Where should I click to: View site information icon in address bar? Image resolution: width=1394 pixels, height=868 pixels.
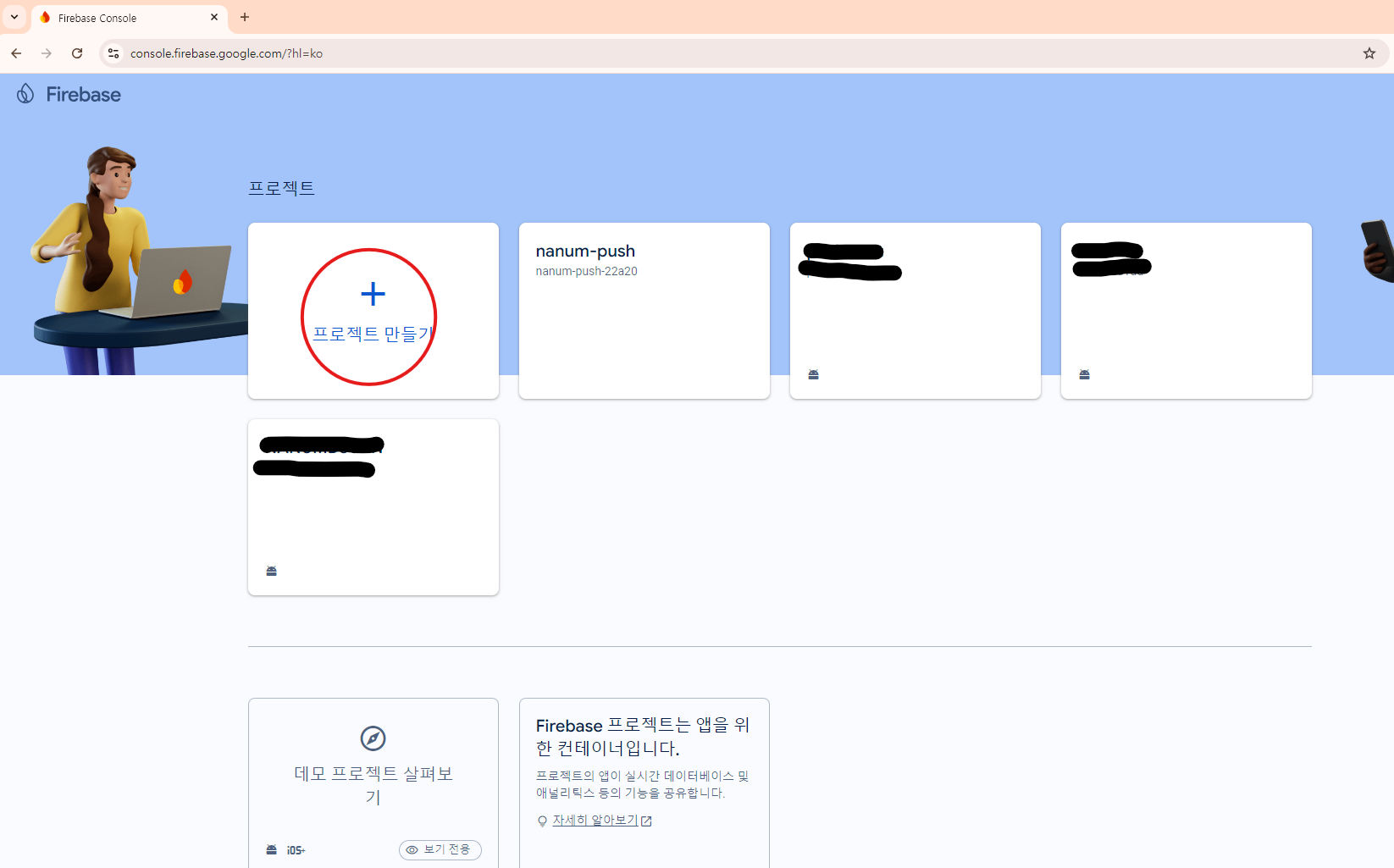pos(113,53)
